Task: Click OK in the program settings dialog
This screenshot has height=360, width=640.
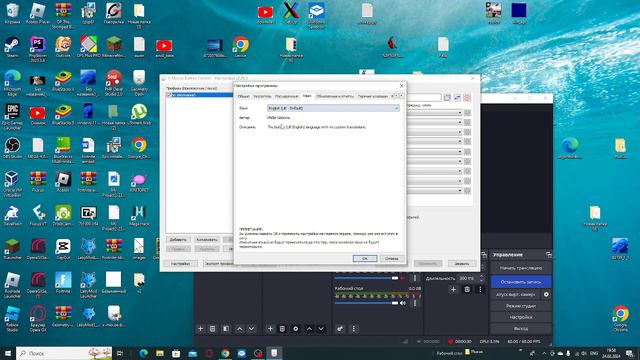Action: 364,258
